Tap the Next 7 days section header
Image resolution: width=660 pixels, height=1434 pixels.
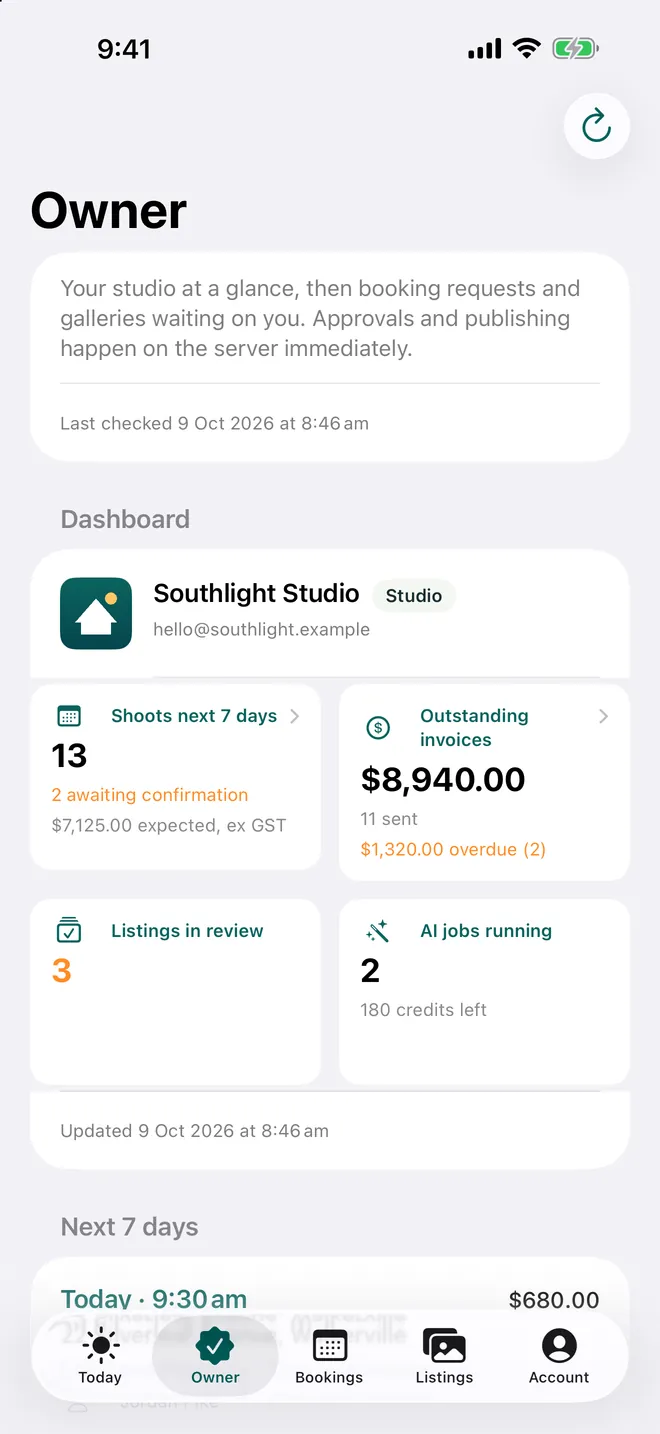click(129, 1227)
